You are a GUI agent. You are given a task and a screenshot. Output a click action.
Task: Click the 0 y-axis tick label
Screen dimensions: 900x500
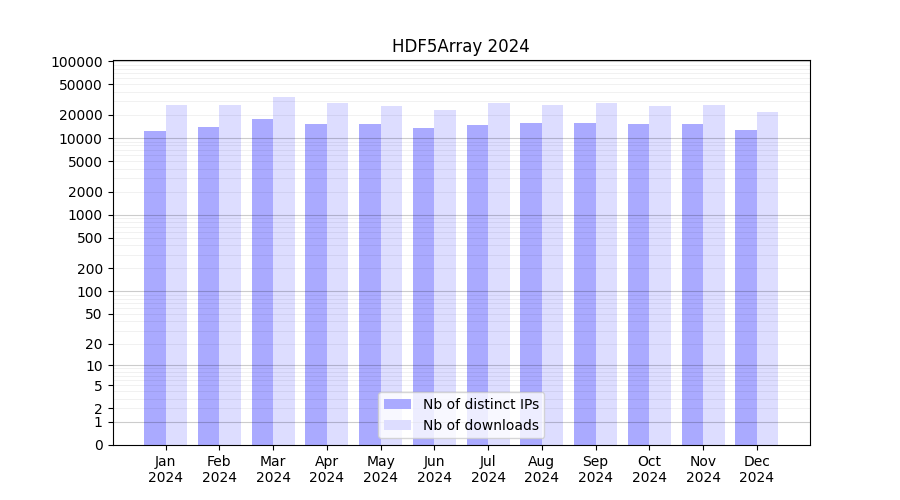tap(98, 445)
